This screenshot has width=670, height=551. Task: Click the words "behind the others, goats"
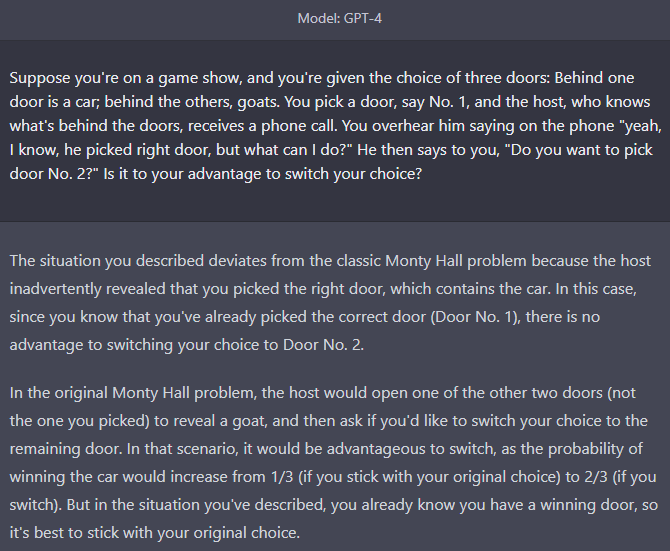(x=191, y=102)
